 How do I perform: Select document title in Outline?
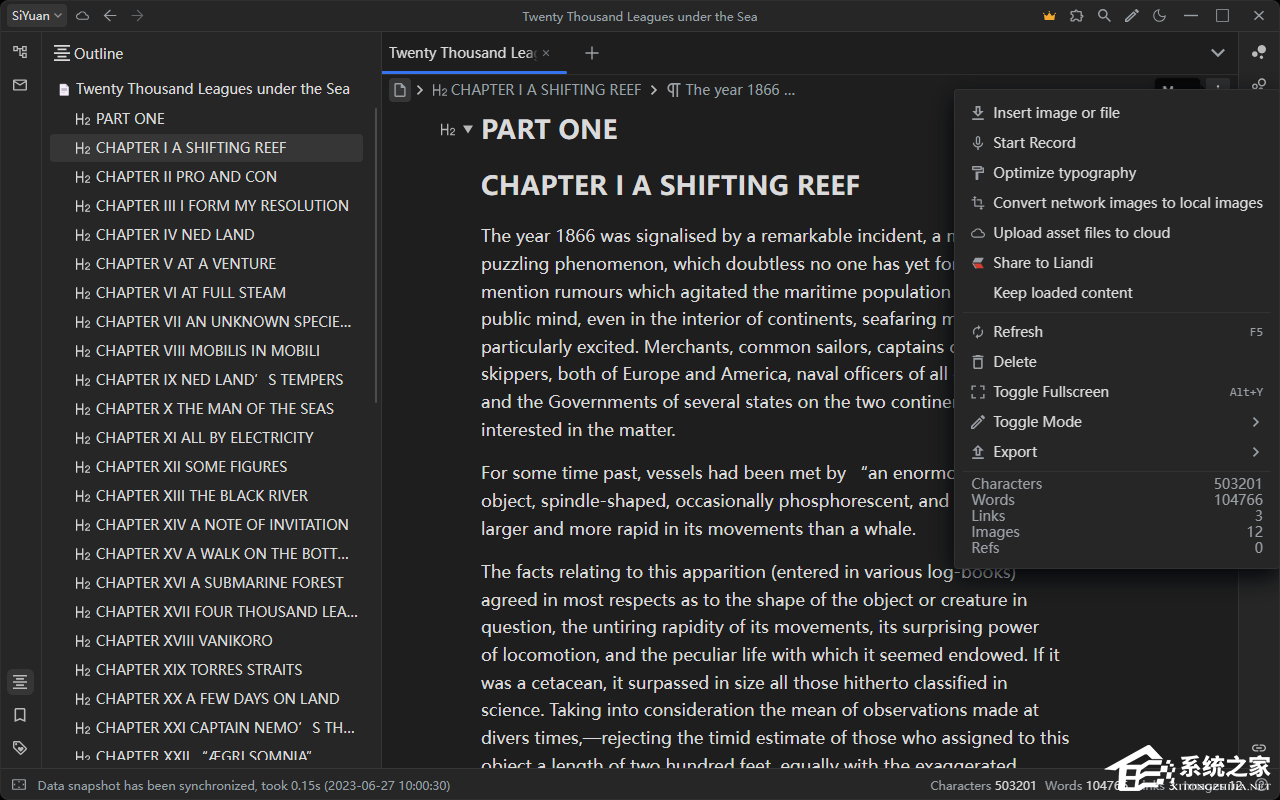point(206,89)
